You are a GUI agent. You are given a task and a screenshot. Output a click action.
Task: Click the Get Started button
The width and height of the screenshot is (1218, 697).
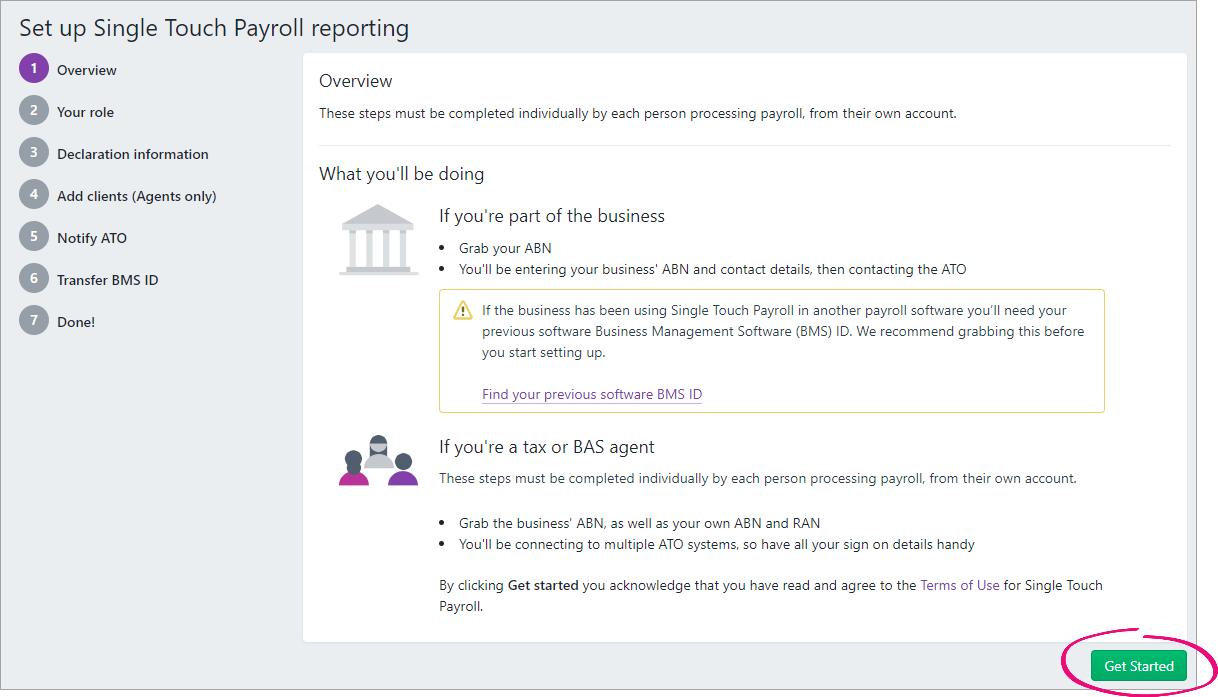click(x=1139, y=665)
